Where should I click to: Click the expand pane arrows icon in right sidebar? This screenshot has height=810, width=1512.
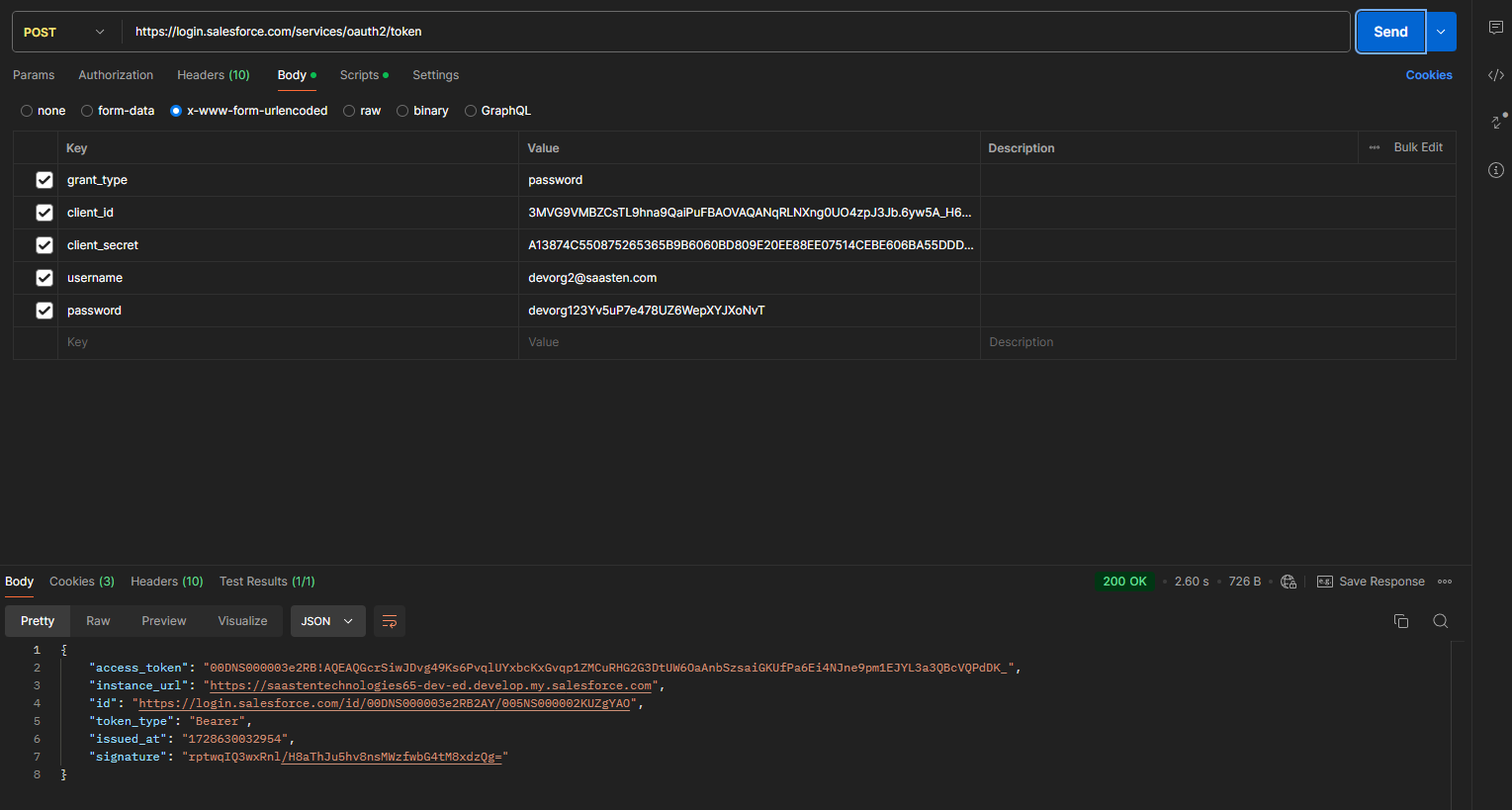(x=1497, y=121)
